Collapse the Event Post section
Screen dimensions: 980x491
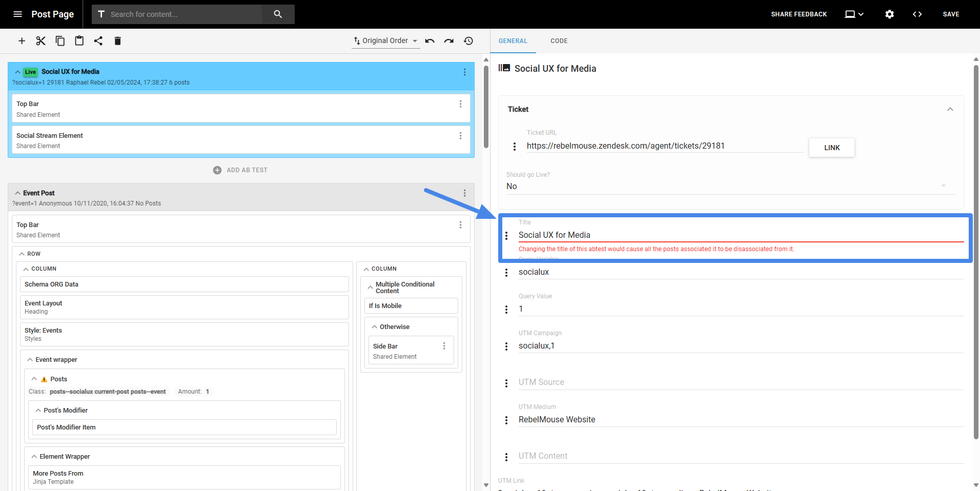(x=17, y=193)
